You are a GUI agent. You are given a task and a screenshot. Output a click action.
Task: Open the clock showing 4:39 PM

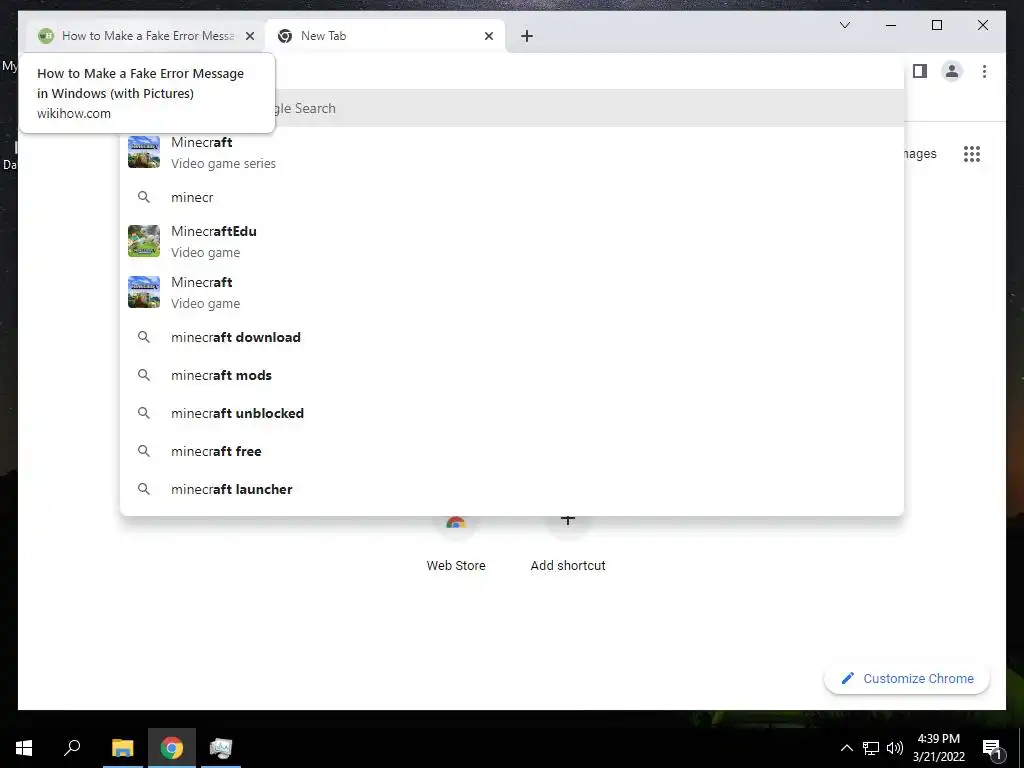click(x=938, y=748)
